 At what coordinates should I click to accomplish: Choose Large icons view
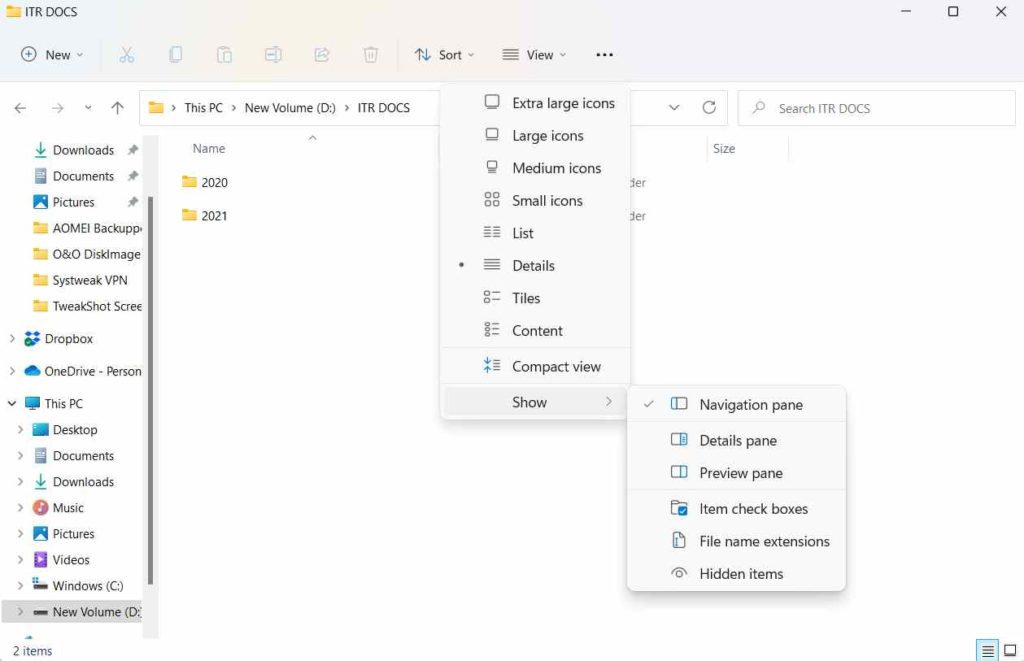(536, 136)
